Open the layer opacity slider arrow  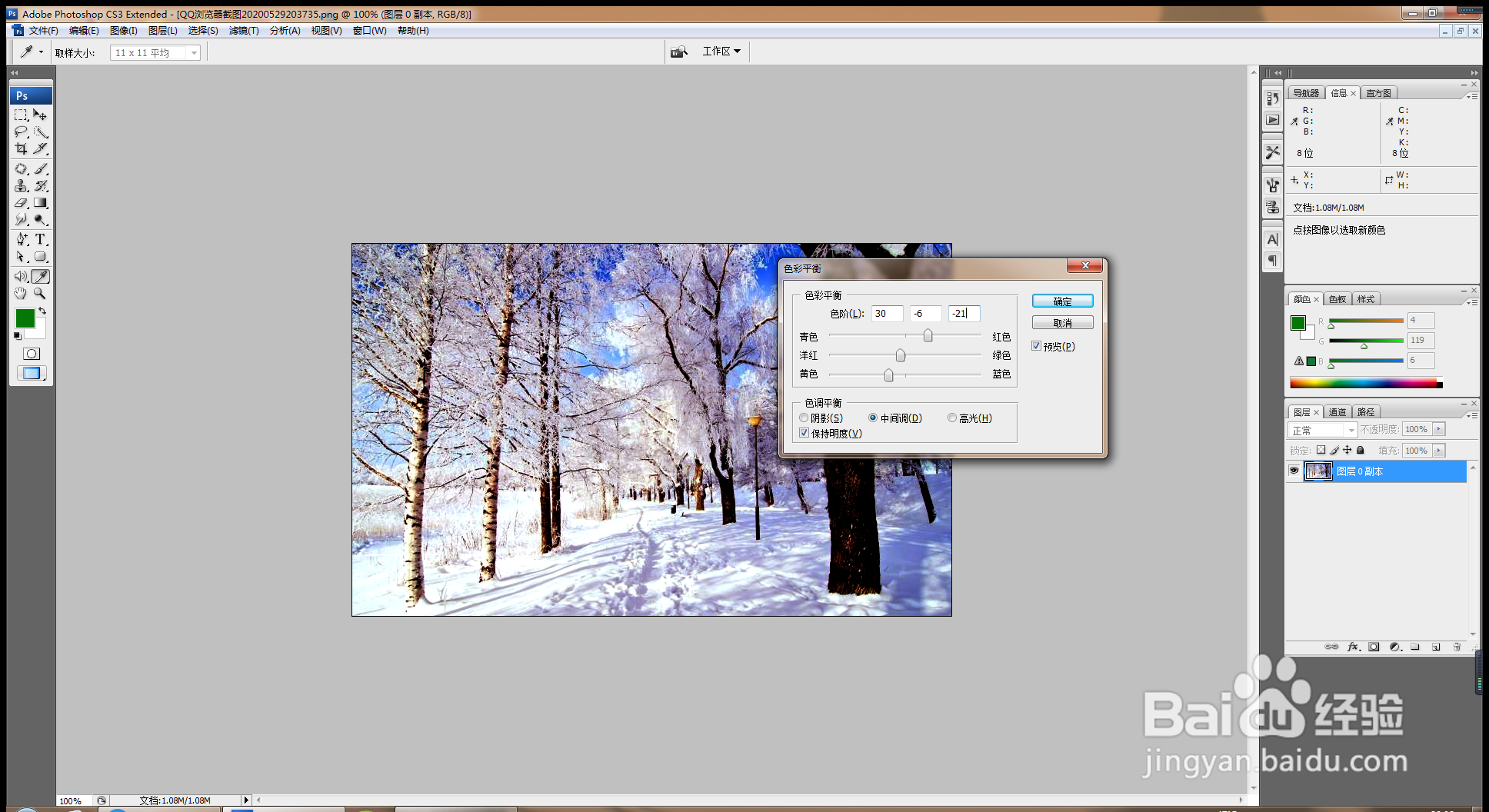point(1439,429)
